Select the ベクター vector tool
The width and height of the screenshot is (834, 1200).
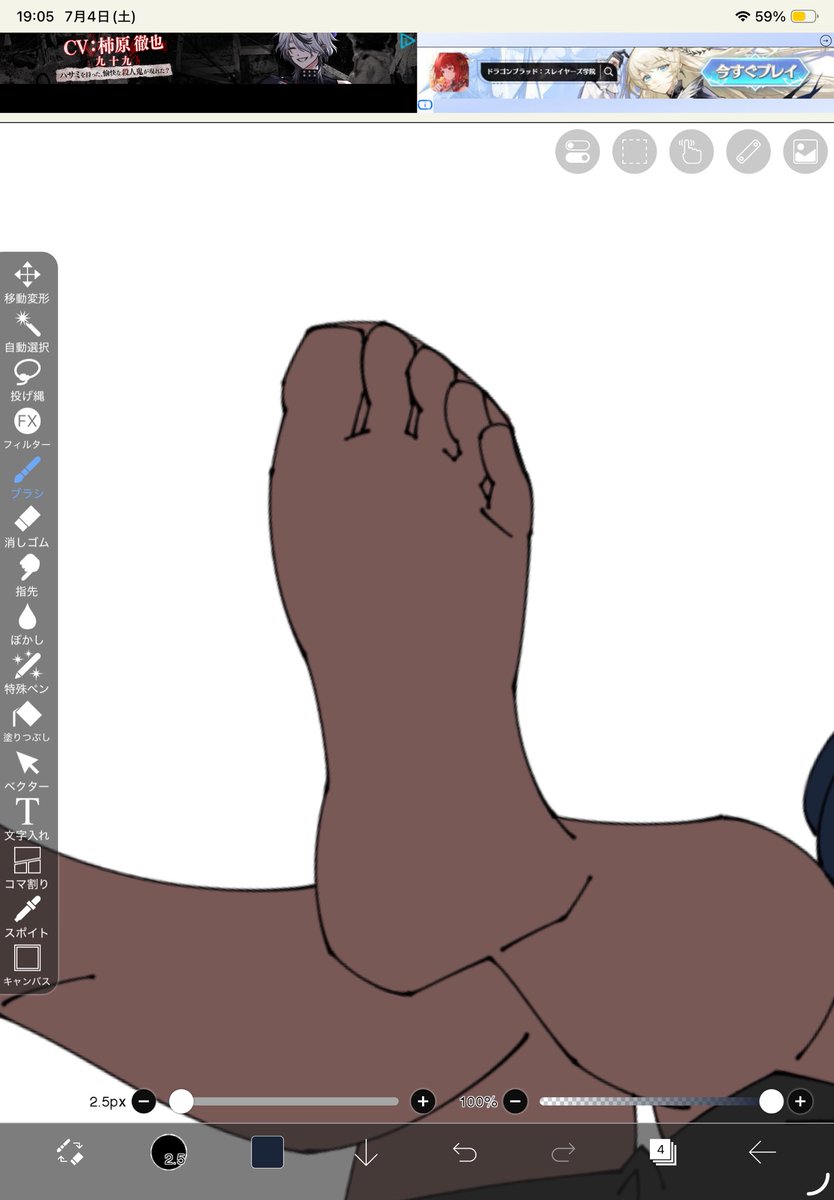(27, 769)
